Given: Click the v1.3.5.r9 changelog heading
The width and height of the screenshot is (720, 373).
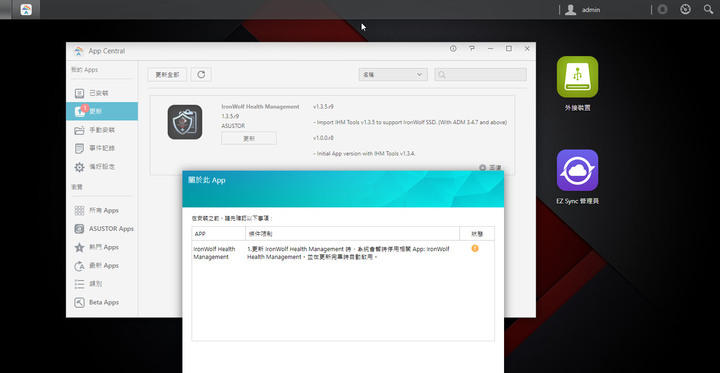Looking at the screenshot, I should 323,107.
